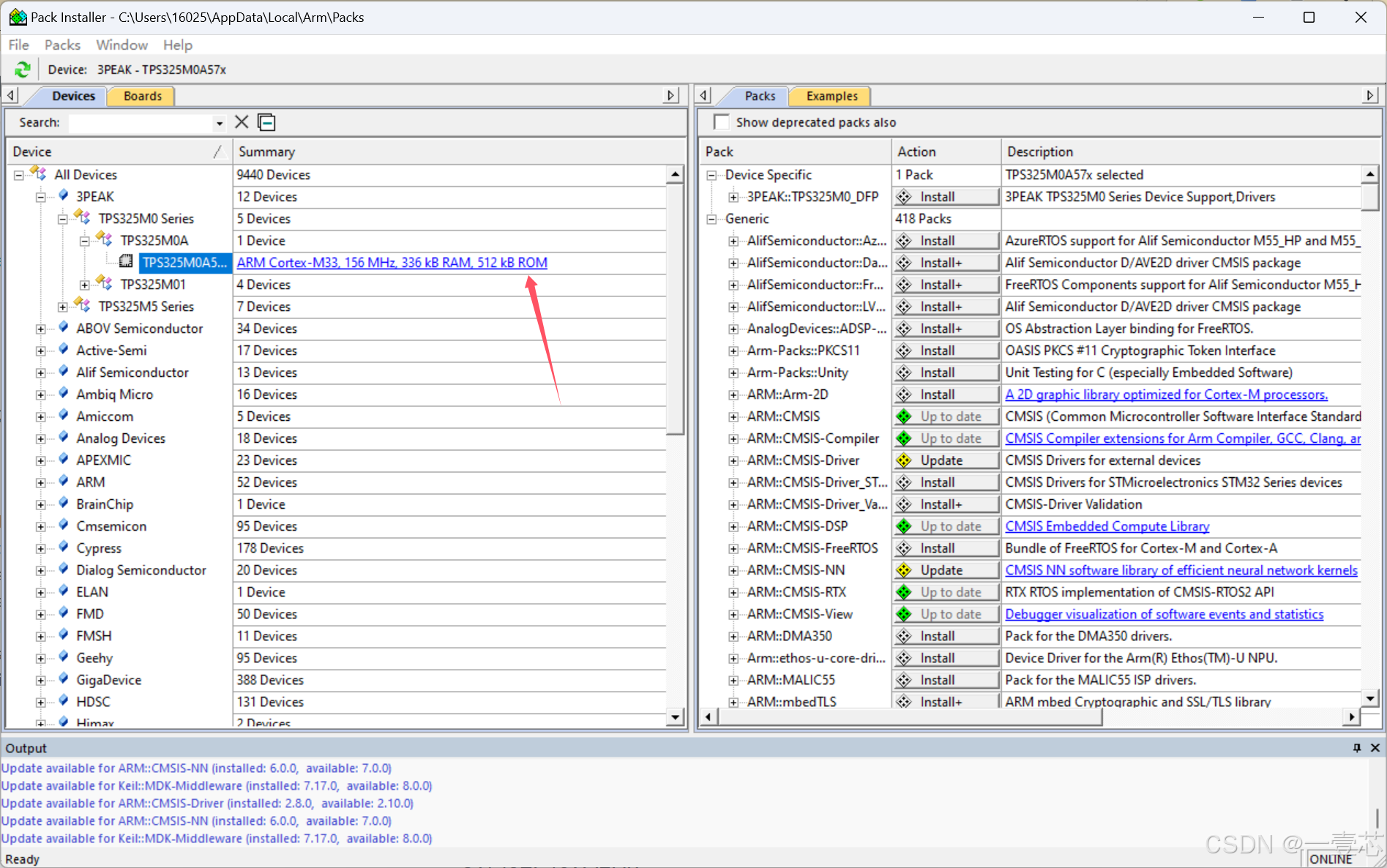Click the device list vertical scrollbar thumb
The image size is (1387, 868).
pyautogui.click(x=675, y=309)
